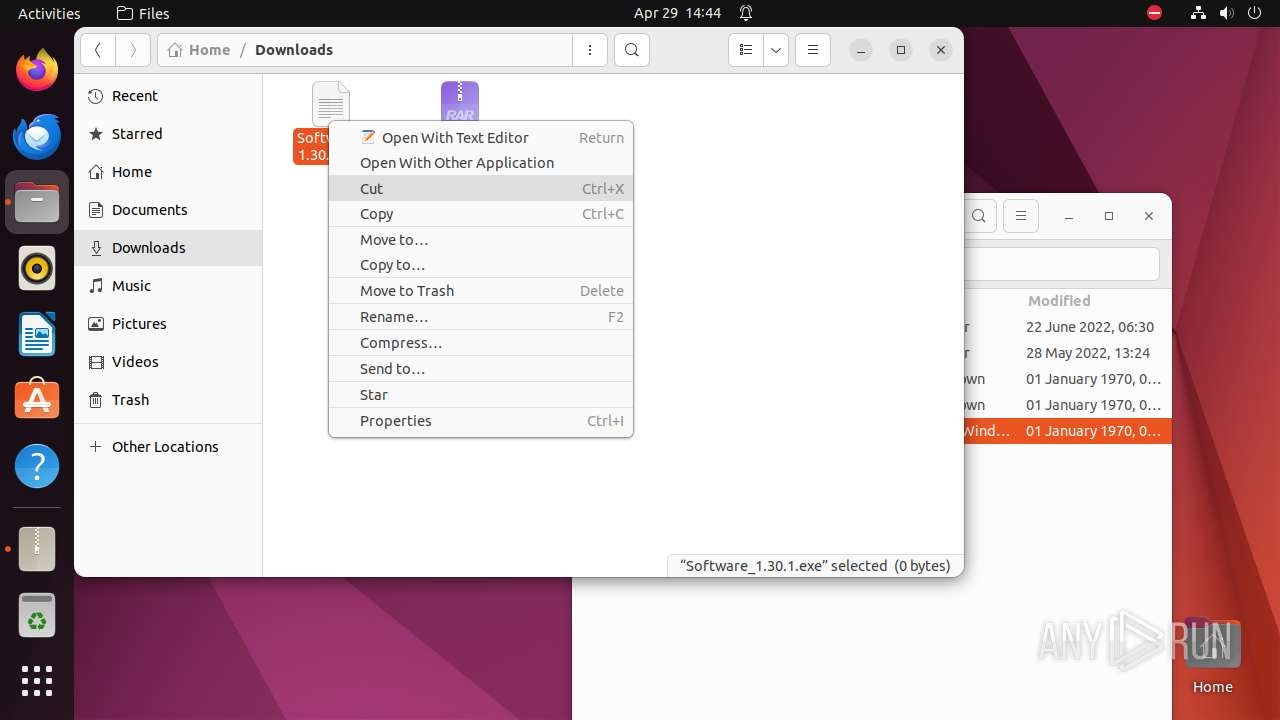Image resolution: width=1280 pixels, height=720 pixels.
Task: Select the 22 June 2022, 06:30 row
Action: click(1068, 327)
